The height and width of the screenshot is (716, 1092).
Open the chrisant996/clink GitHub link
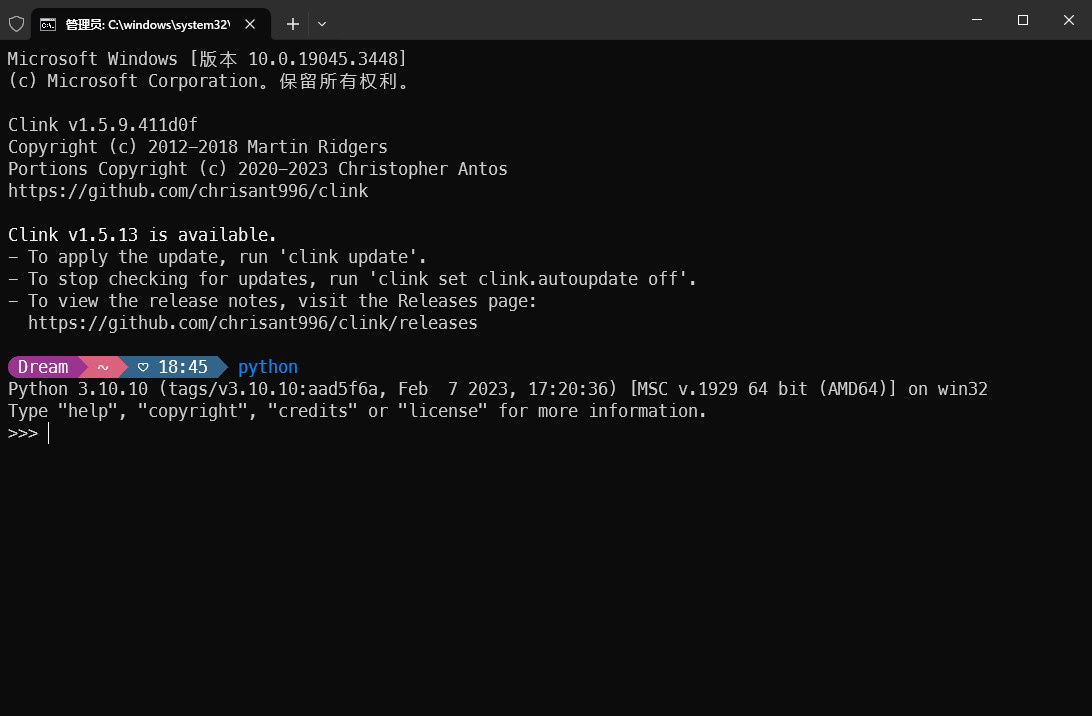[x=188, y=191]
